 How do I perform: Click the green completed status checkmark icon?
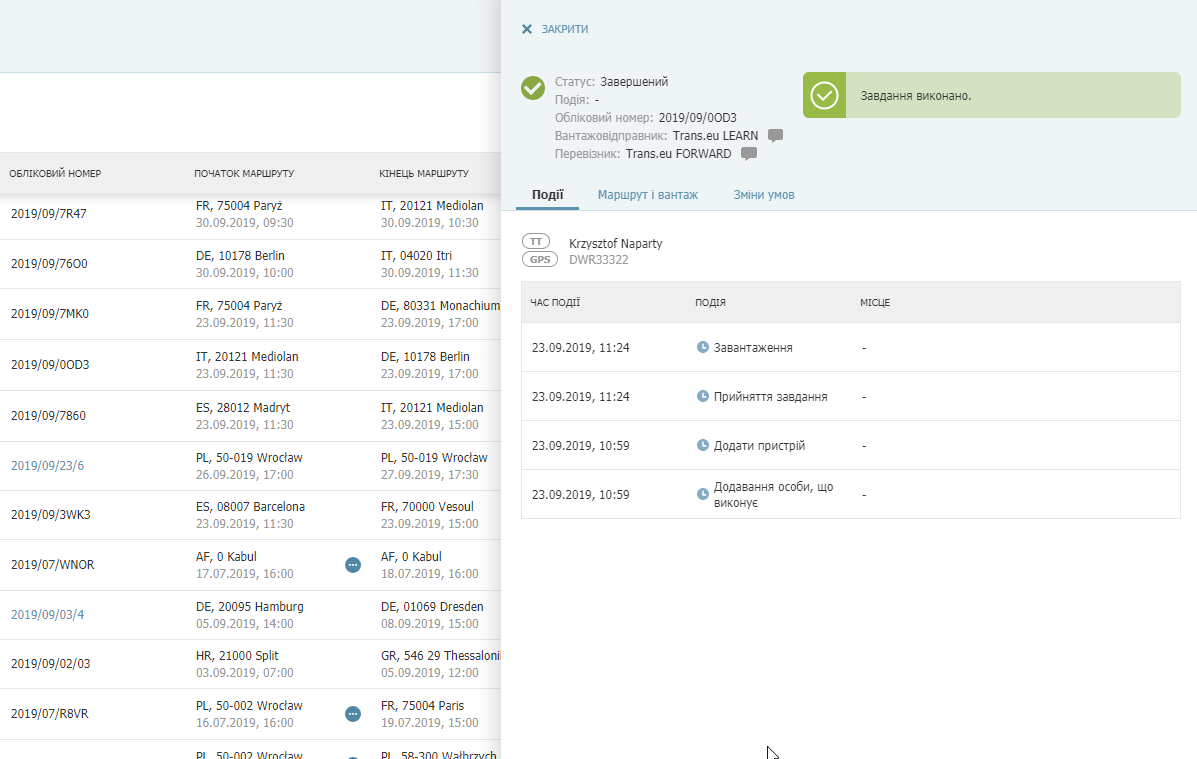tap(533, 88)
